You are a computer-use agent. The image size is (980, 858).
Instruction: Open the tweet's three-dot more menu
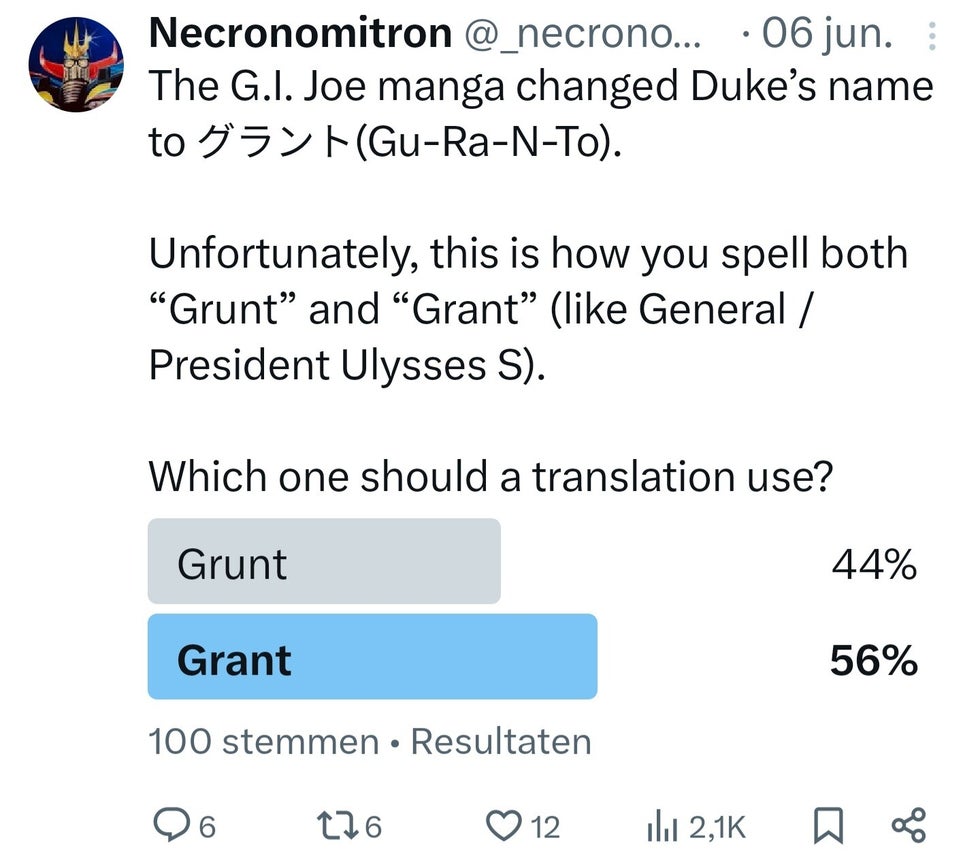click(x=931, y=36)
